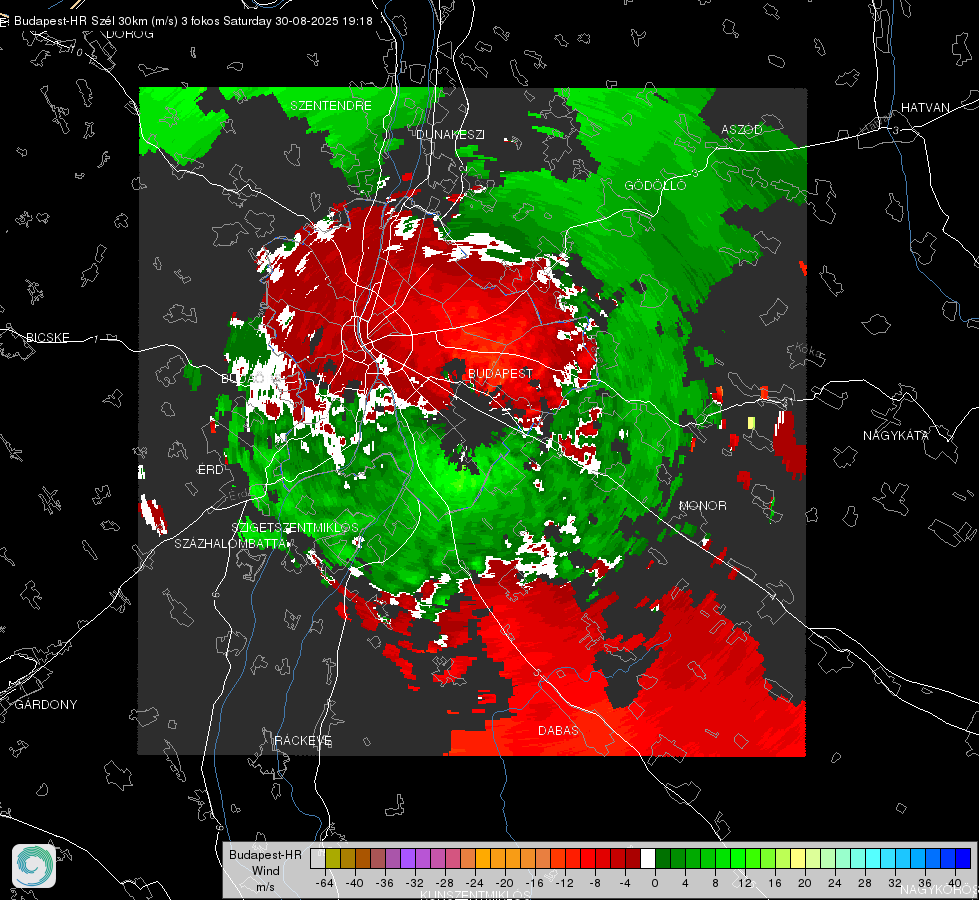
Task: Click the swirl logo icon
Action: click(34, 866)
